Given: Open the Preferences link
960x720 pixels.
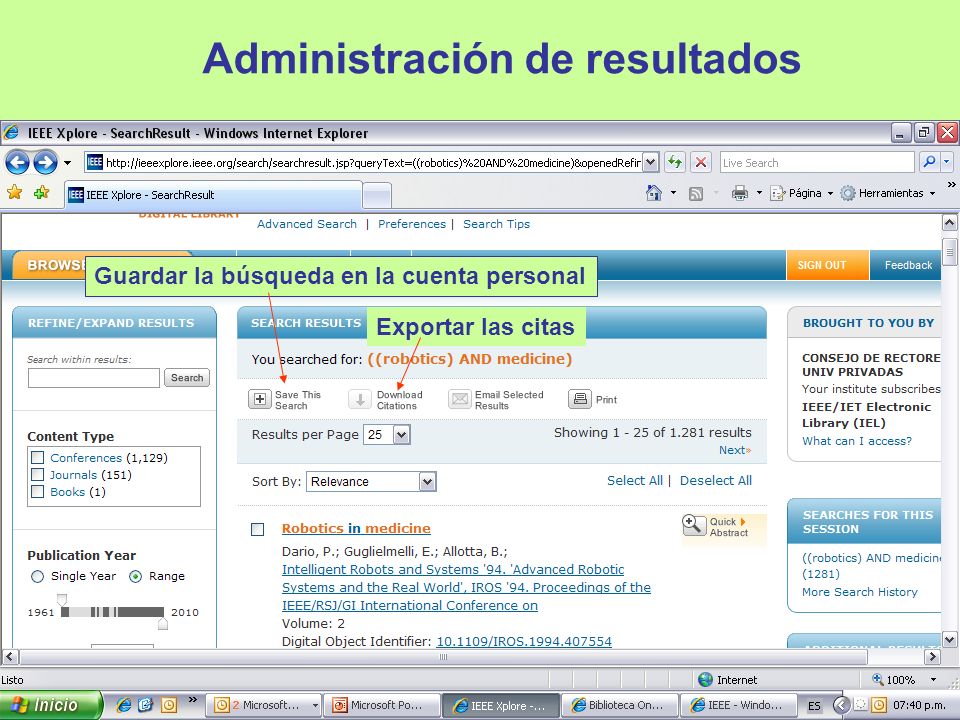Looking at the screenshot, I should [x=412, y=224].
